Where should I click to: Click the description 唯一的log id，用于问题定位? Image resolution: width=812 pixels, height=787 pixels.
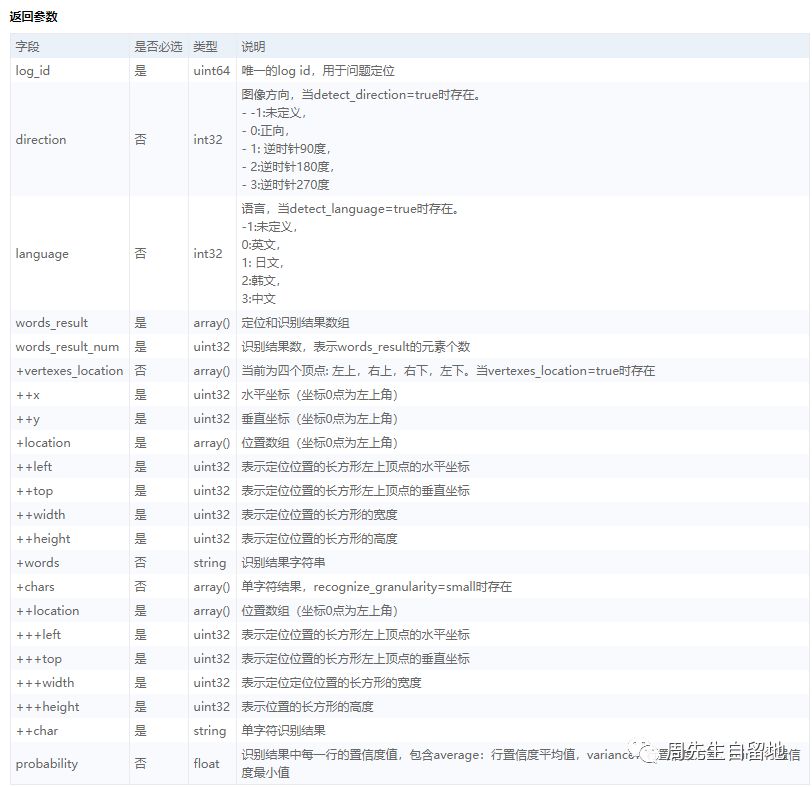click(318, 70)
